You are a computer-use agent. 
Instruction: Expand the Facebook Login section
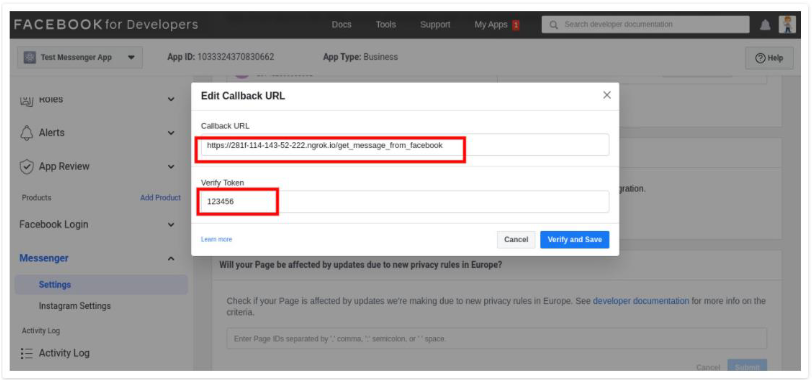click(x=171, y=225)
